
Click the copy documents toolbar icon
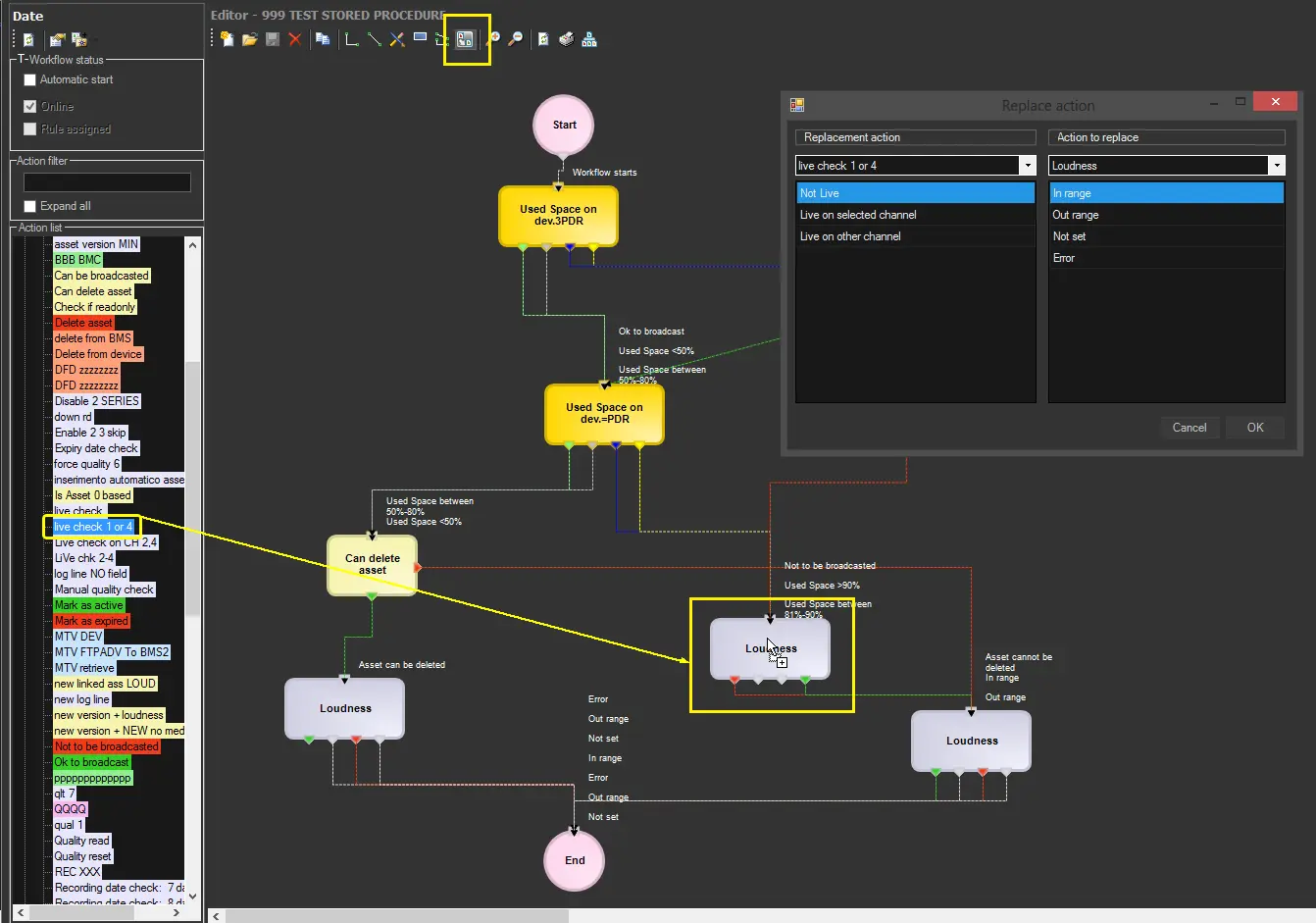323,39
